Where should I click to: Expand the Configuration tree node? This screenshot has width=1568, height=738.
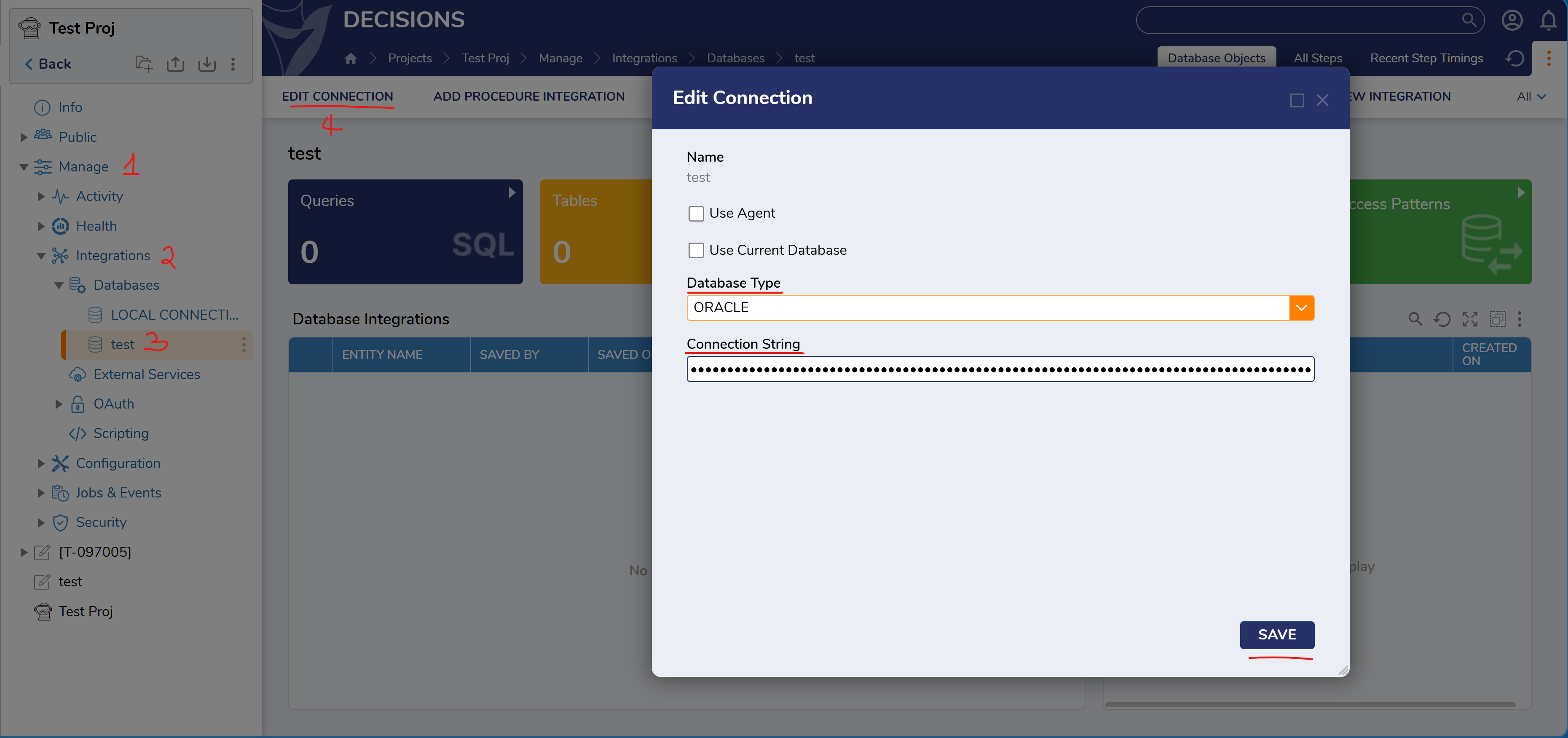click(41, 464)
